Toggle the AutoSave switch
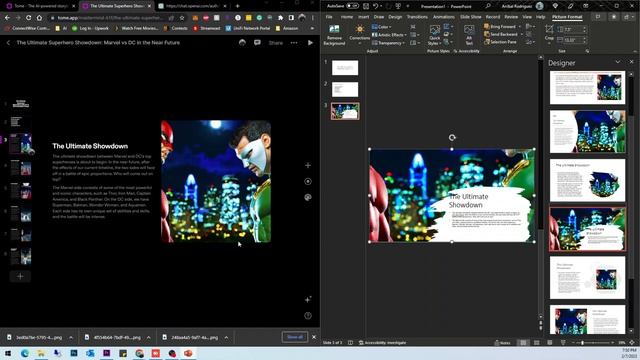 pos(352,6)
